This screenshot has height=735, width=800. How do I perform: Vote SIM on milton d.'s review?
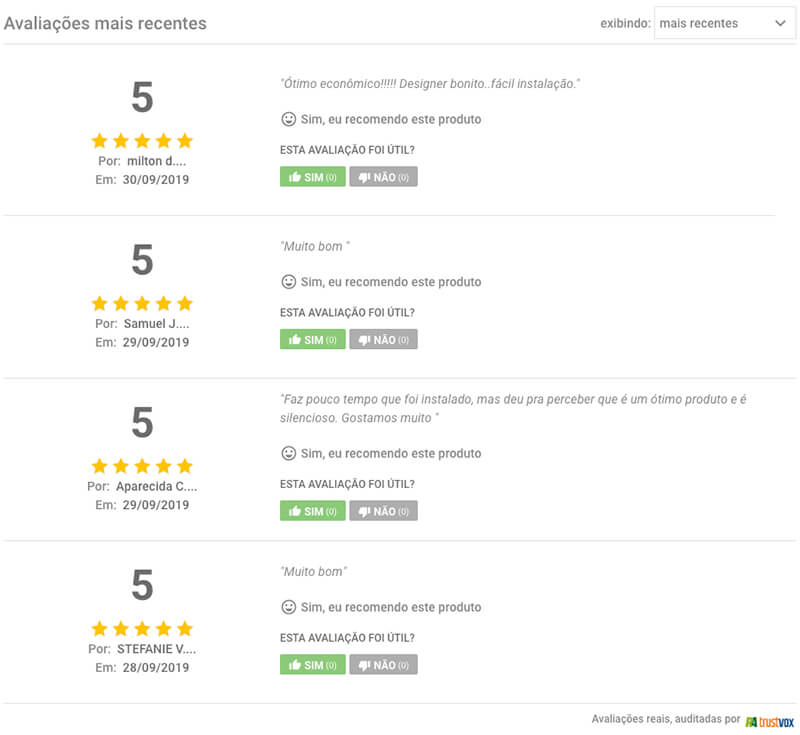(x=312, y=177)
